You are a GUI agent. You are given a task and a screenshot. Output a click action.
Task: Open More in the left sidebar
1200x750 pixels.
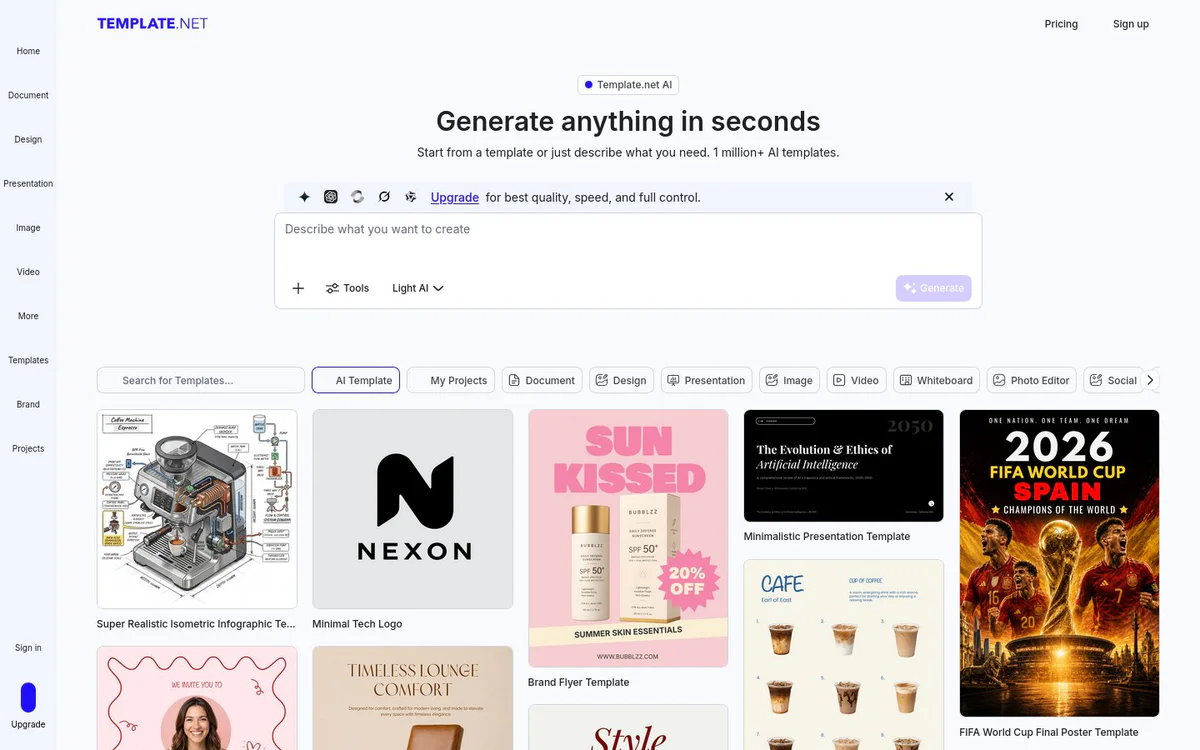point(28,316)
